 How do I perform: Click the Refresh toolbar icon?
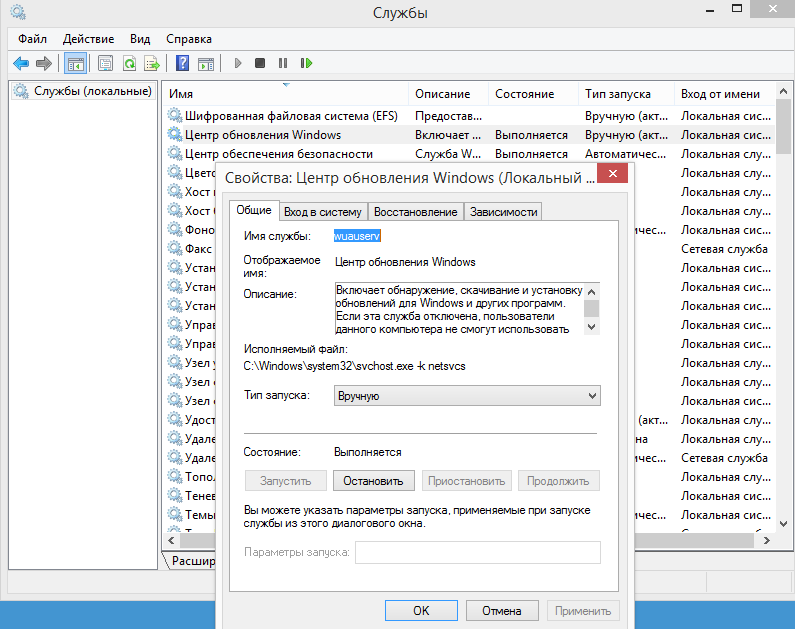[130, 63]
